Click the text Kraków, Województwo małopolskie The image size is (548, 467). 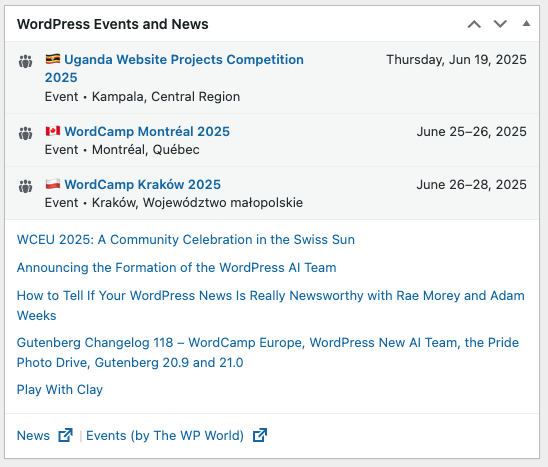coord(197,203)
